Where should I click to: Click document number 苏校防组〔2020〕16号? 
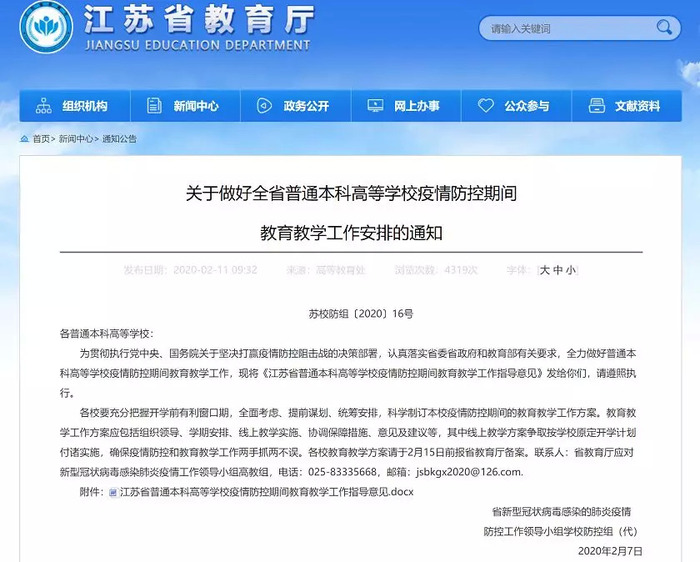click(361, 314)
